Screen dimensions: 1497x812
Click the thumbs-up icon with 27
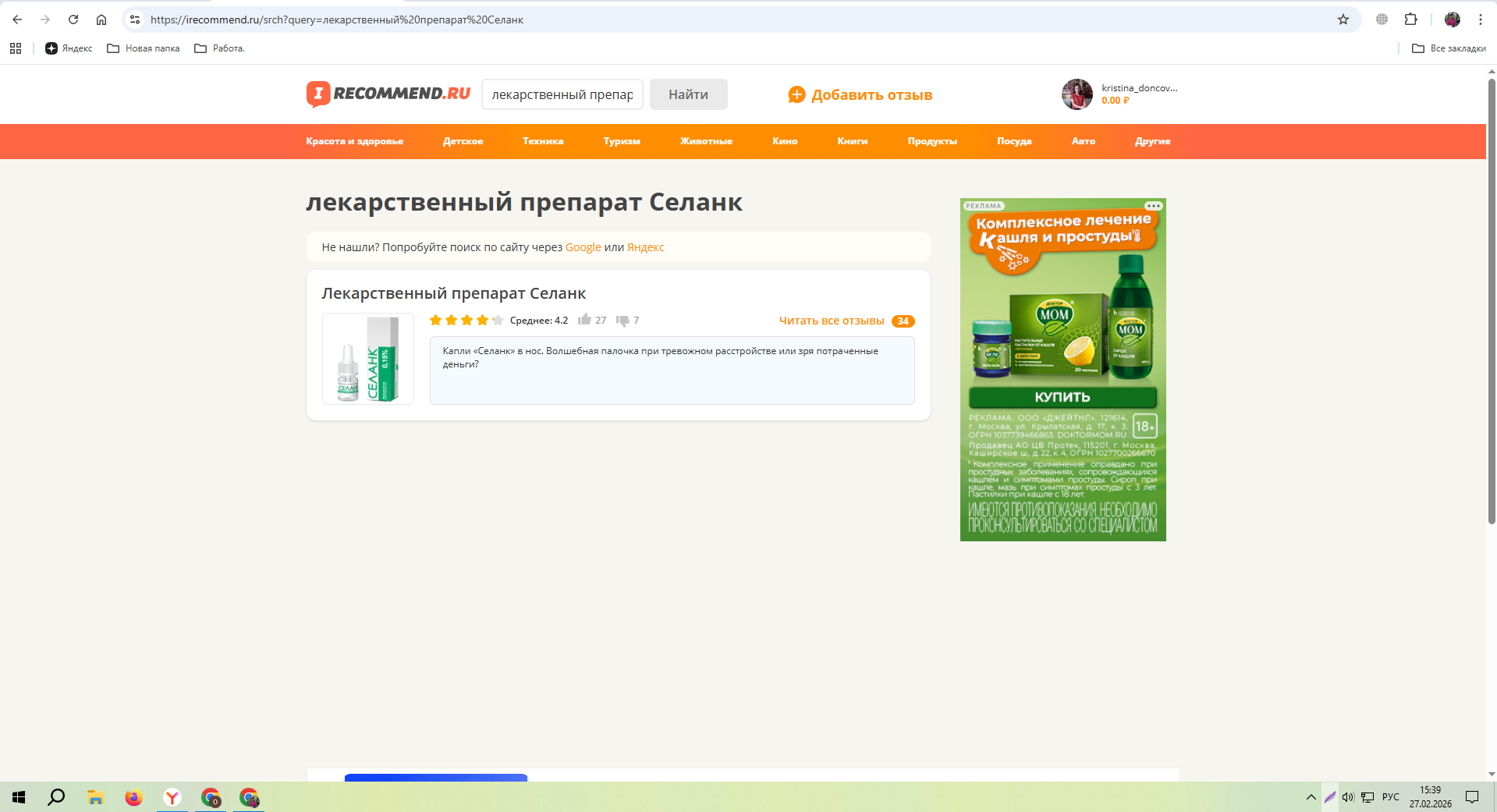(584, 320)
